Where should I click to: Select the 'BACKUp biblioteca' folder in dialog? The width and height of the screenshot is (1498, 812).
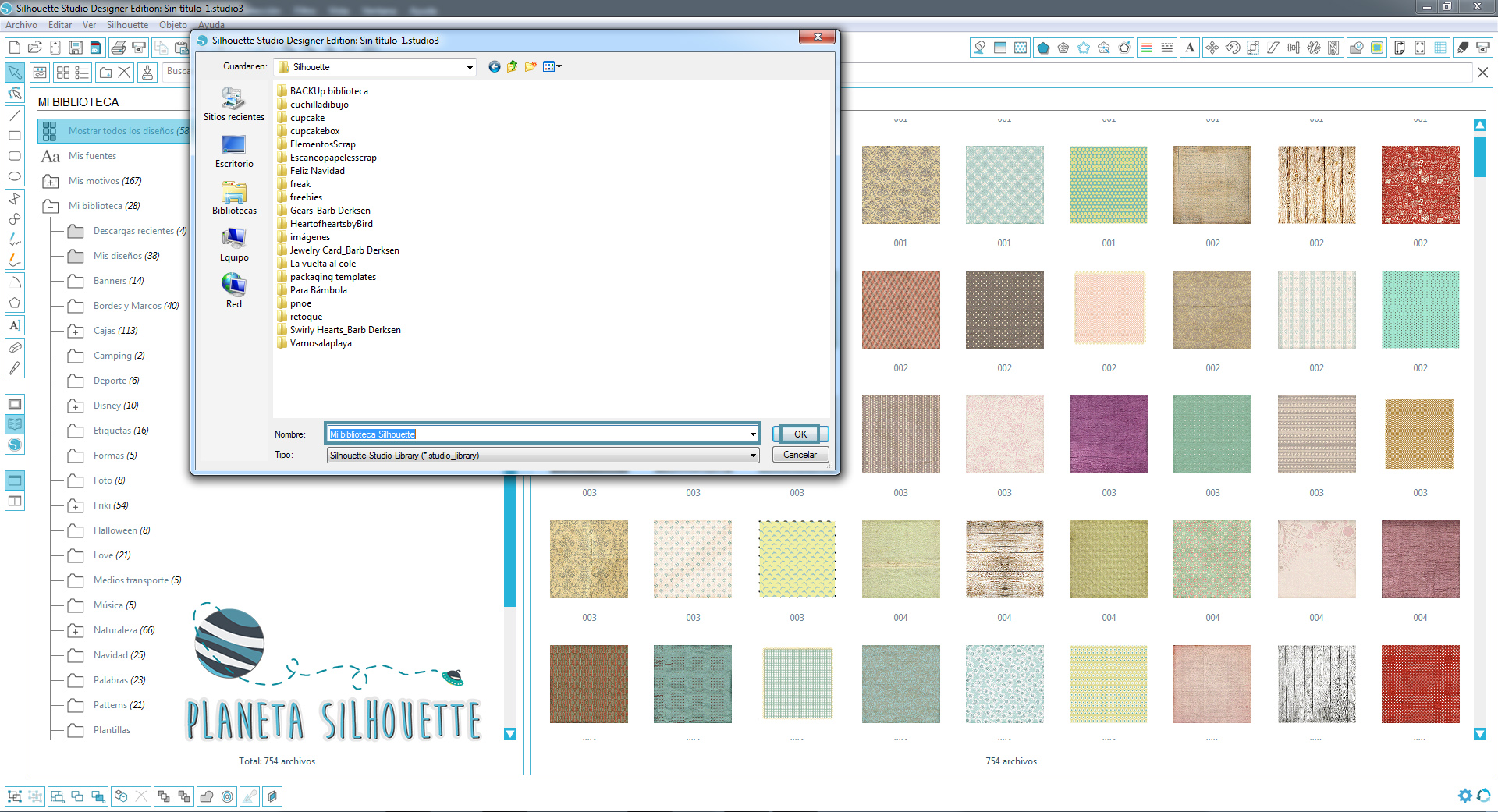coord(322,91)
